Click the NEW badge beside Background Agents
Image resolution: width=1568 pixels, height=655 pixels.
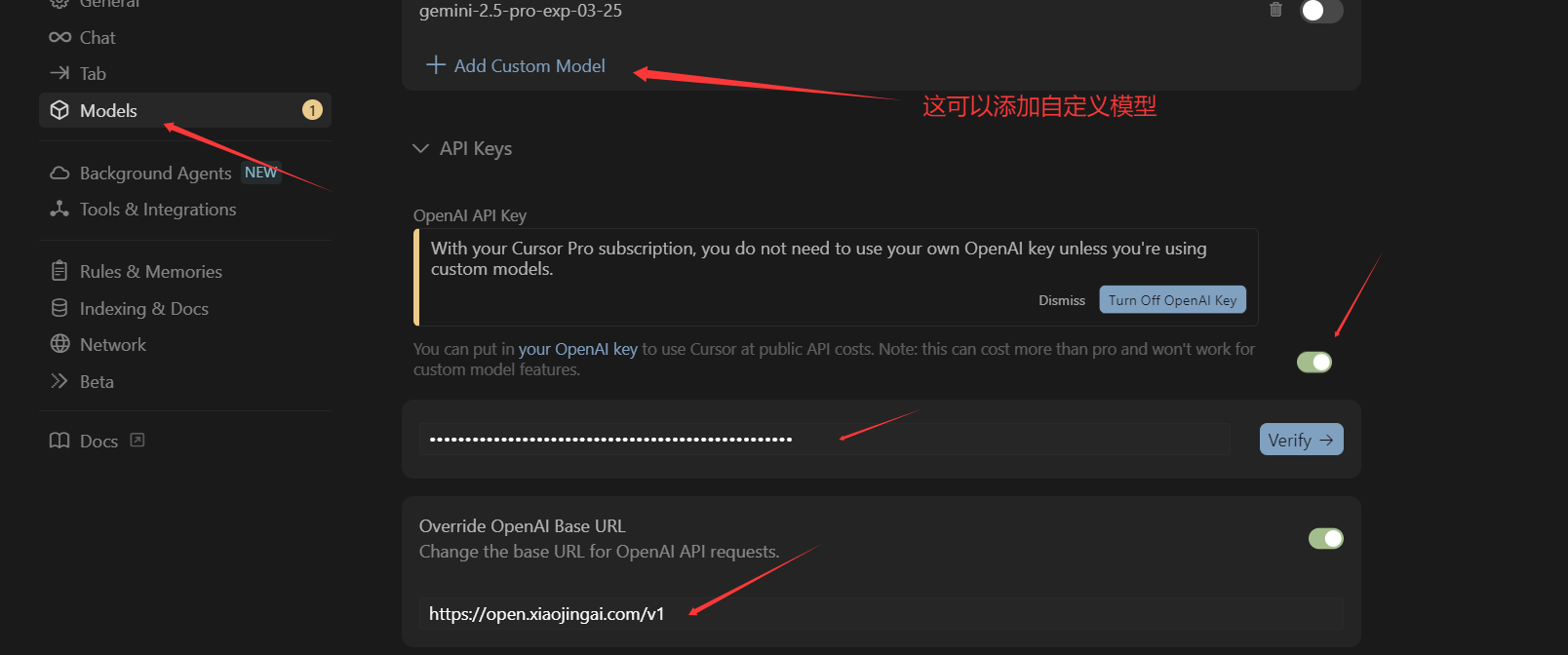[261, 173]
